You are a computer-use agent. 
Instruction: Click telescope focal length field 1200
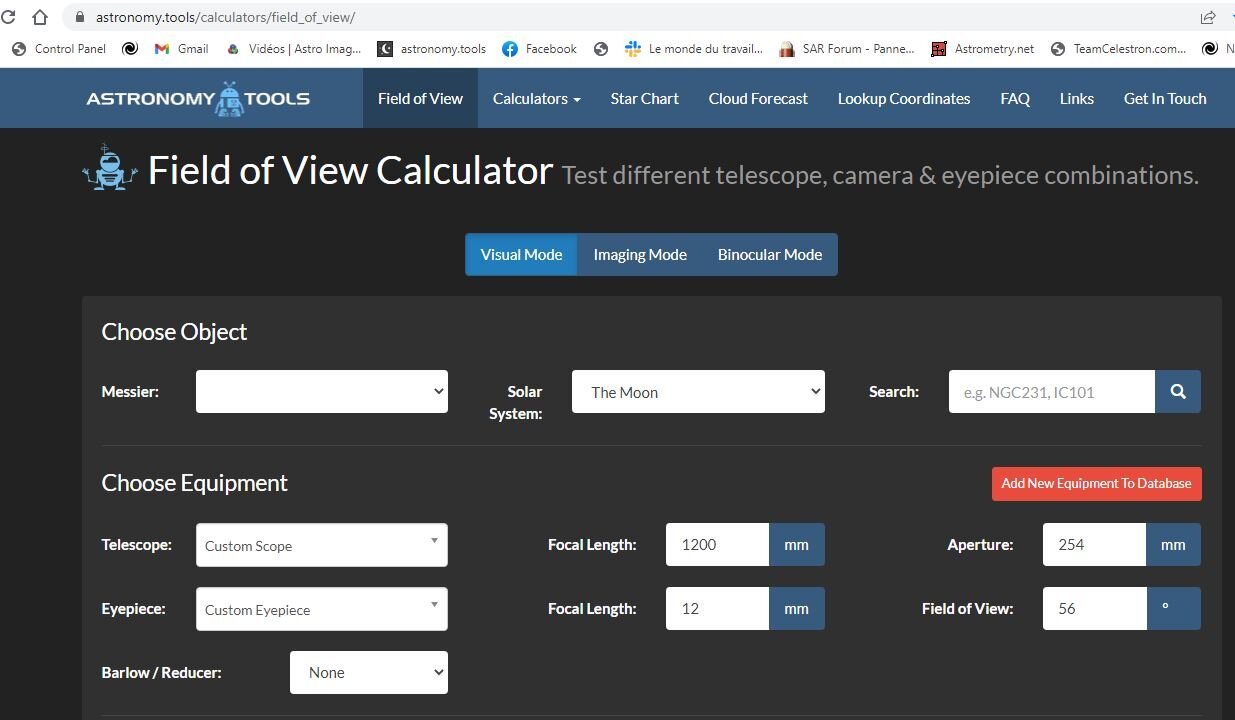717,545
